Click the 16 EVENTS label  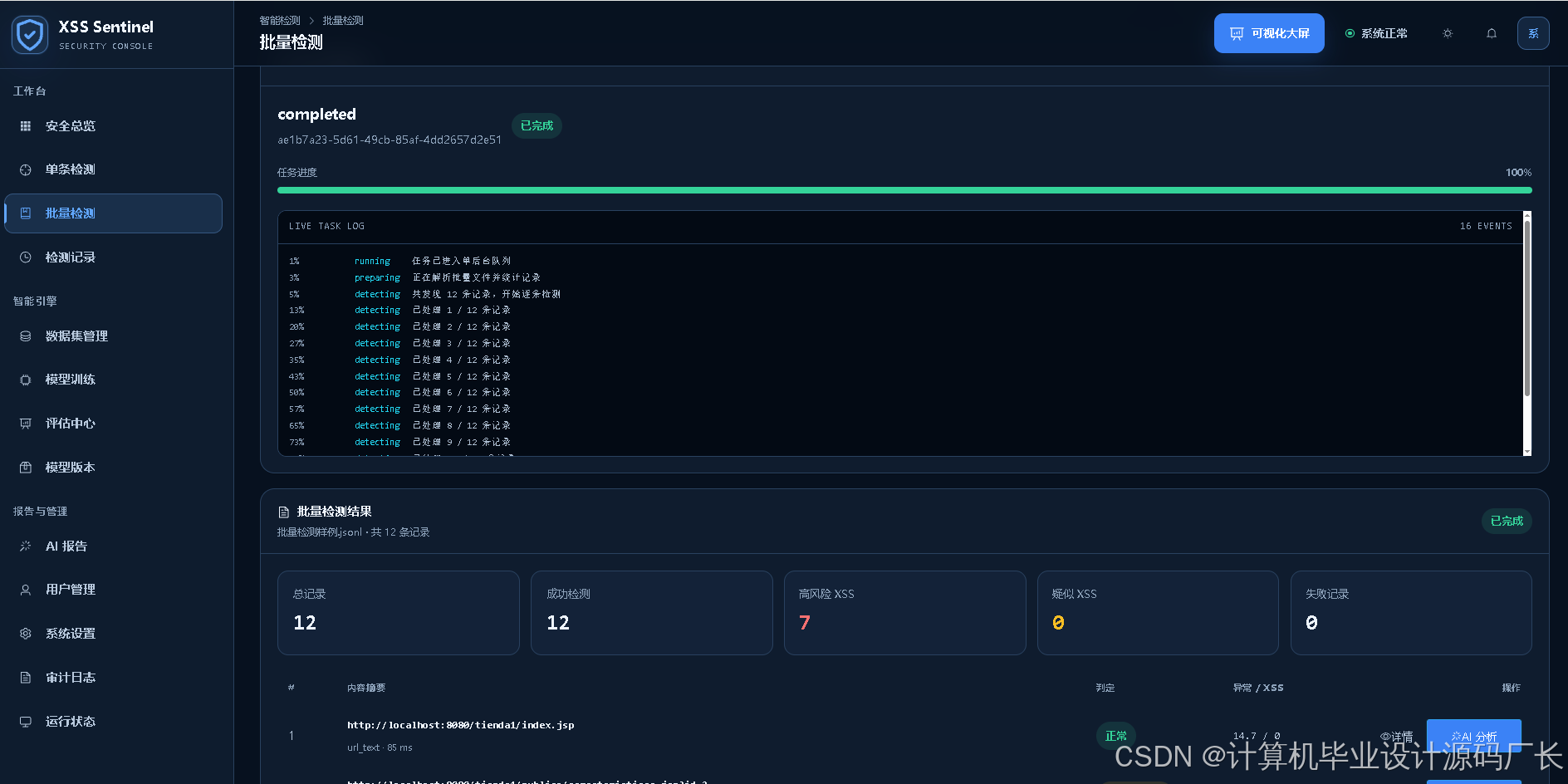(x=1486, y=226)
